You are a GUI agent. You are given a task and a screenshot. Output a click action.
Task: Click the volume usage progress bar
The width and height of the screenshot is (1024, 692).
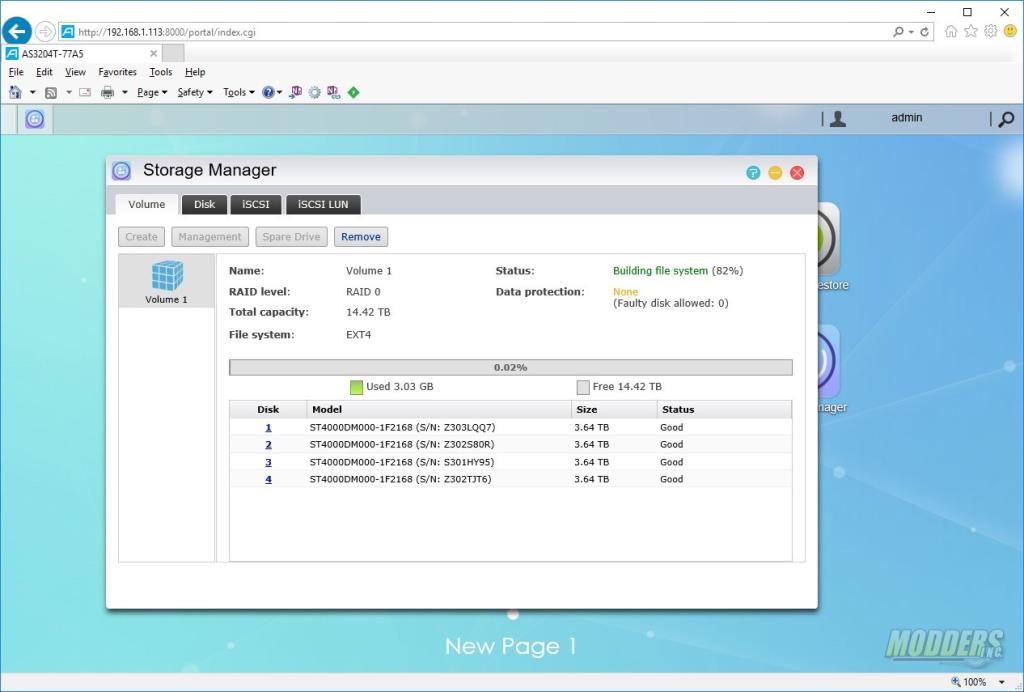pos(510,367)
